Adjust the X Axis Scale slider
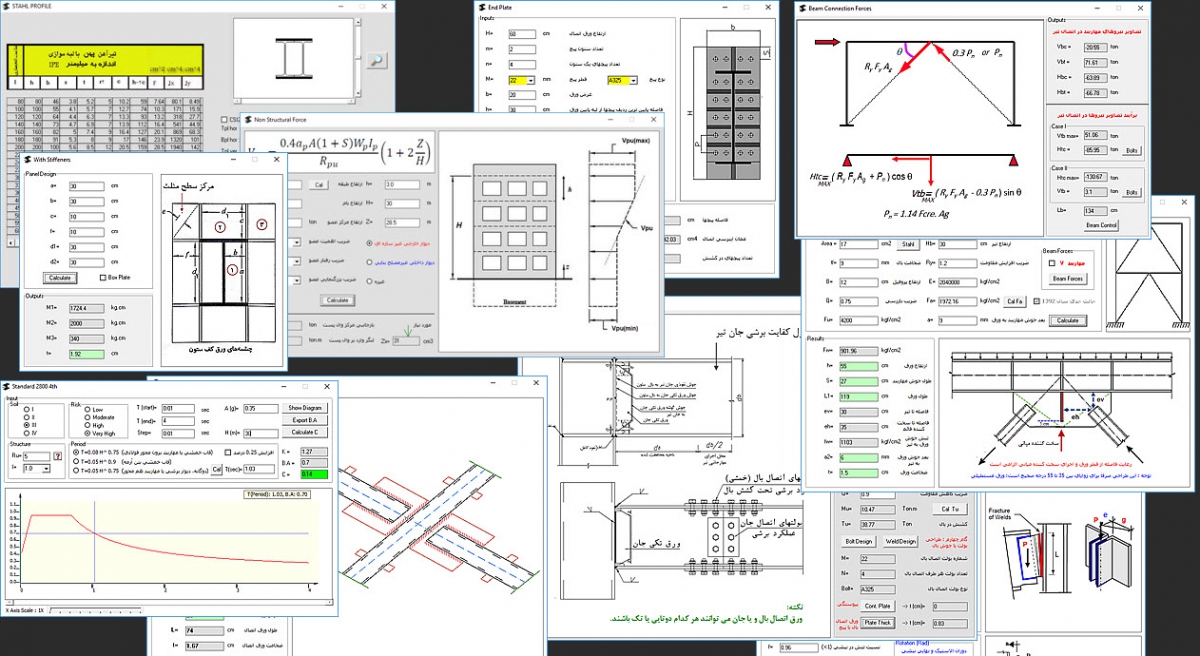1200x656 pixels. tap(96, 610)
